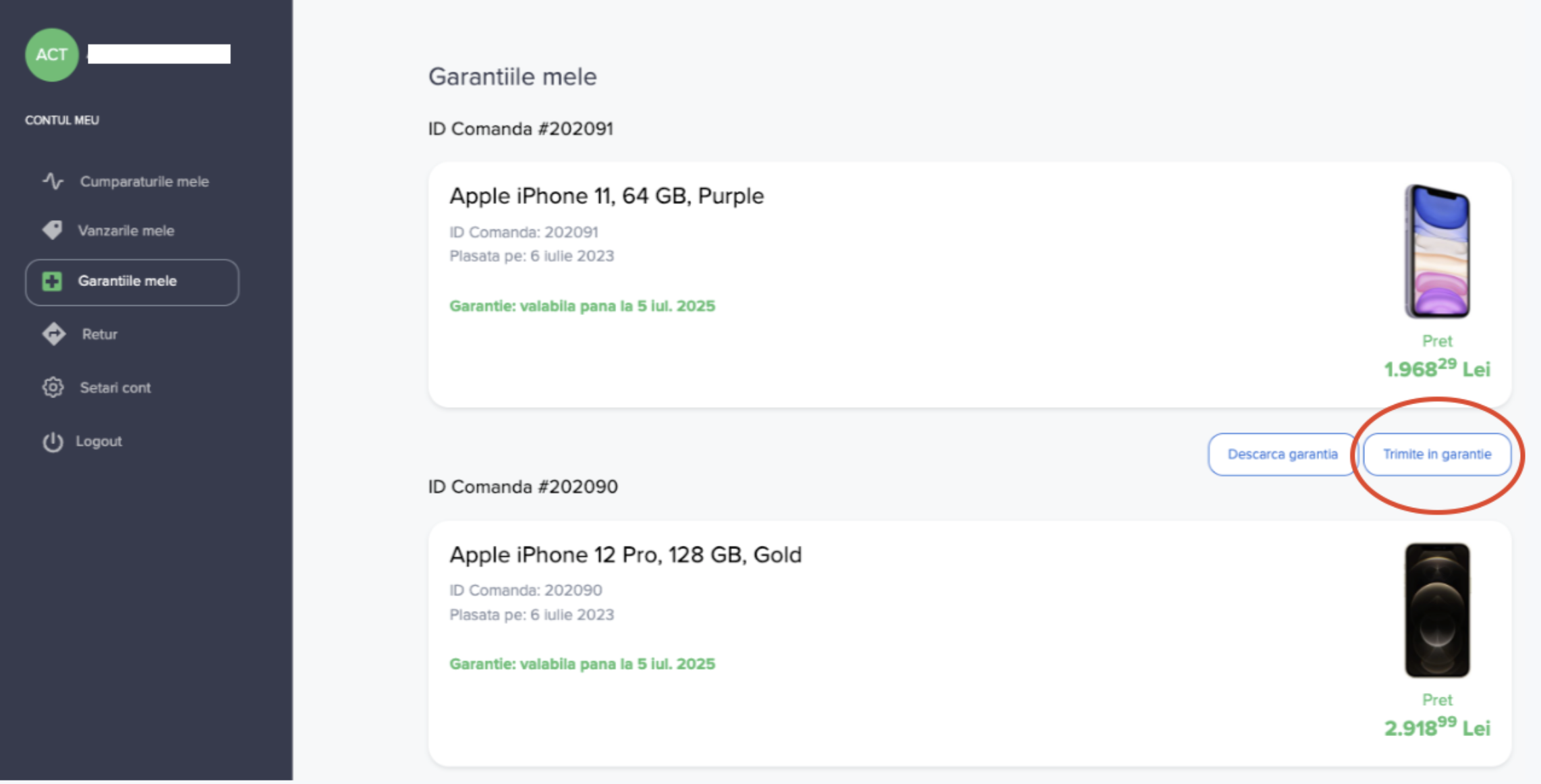Open Vanzarile mele in the sidebar
This screenshot has height=784, width=1541.
pos(125,231)
